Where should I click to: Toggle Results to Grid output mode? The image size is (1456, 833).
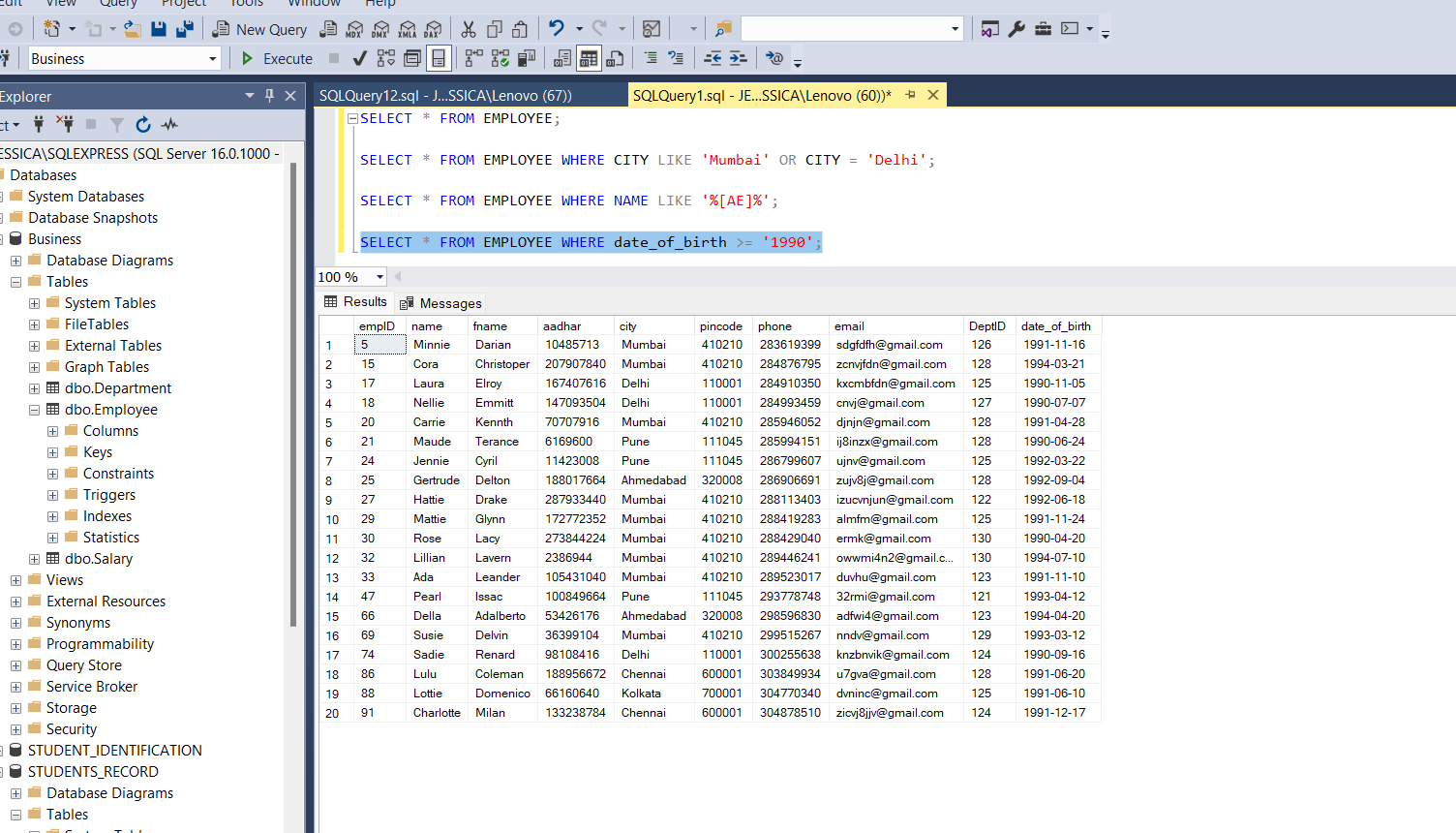pos(589,58)
